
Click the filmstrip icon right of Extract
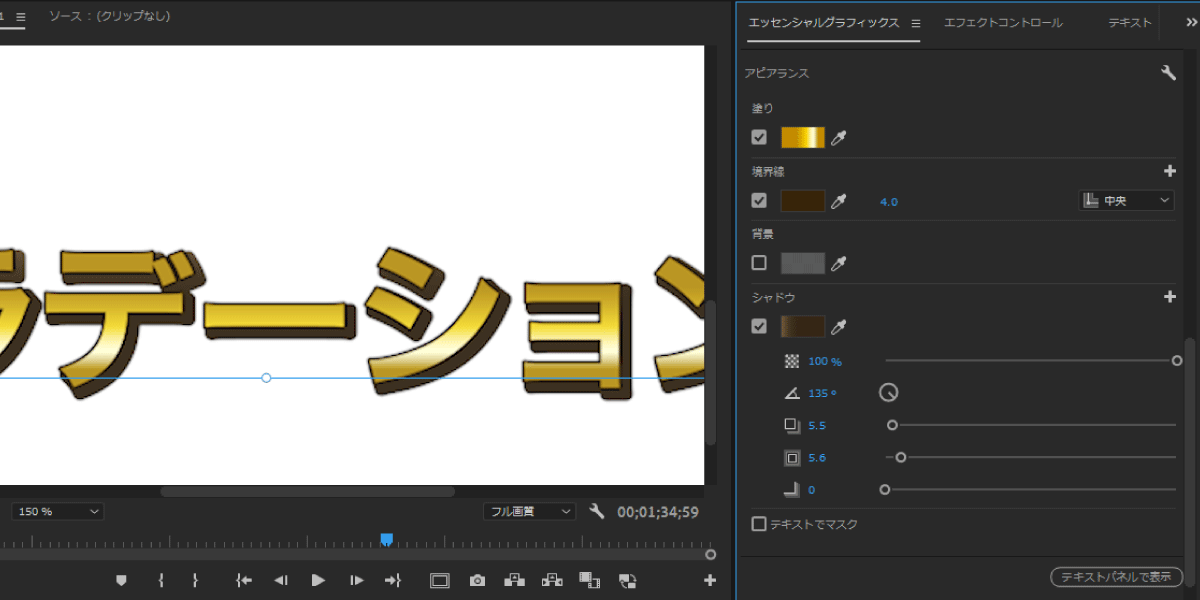click(589, 579)
